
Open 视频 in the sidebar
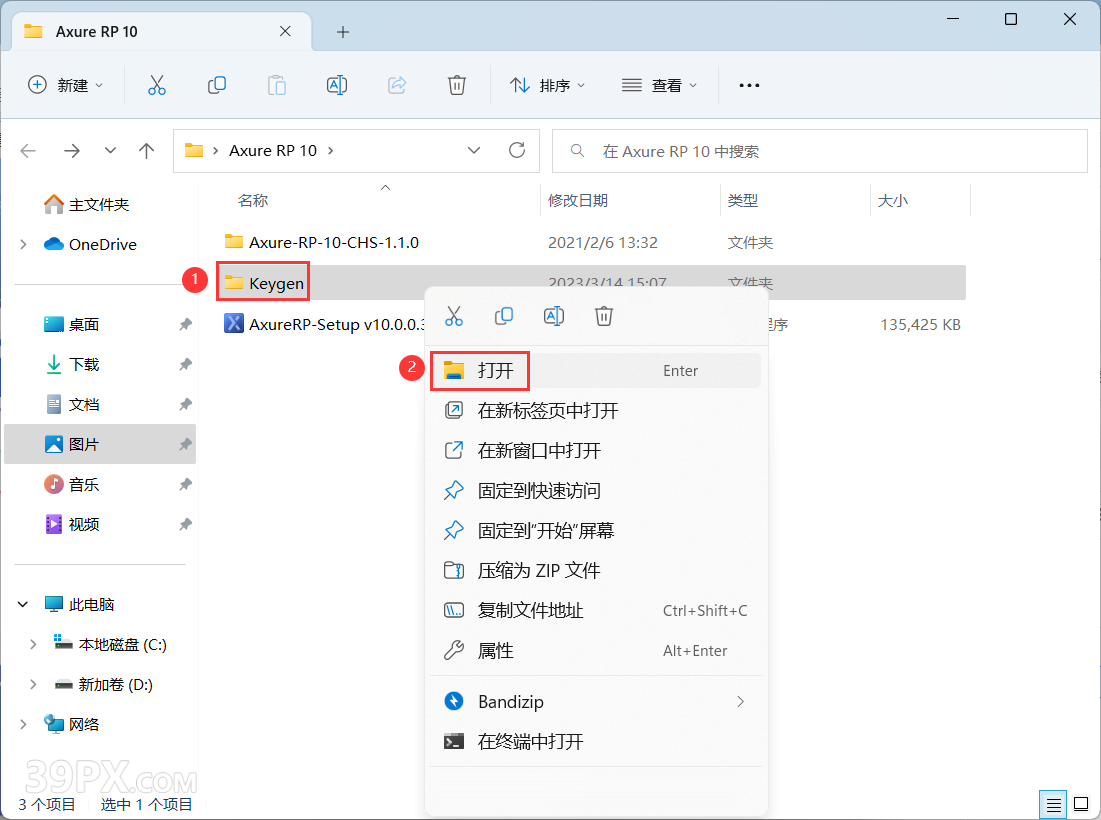(72, 524)
